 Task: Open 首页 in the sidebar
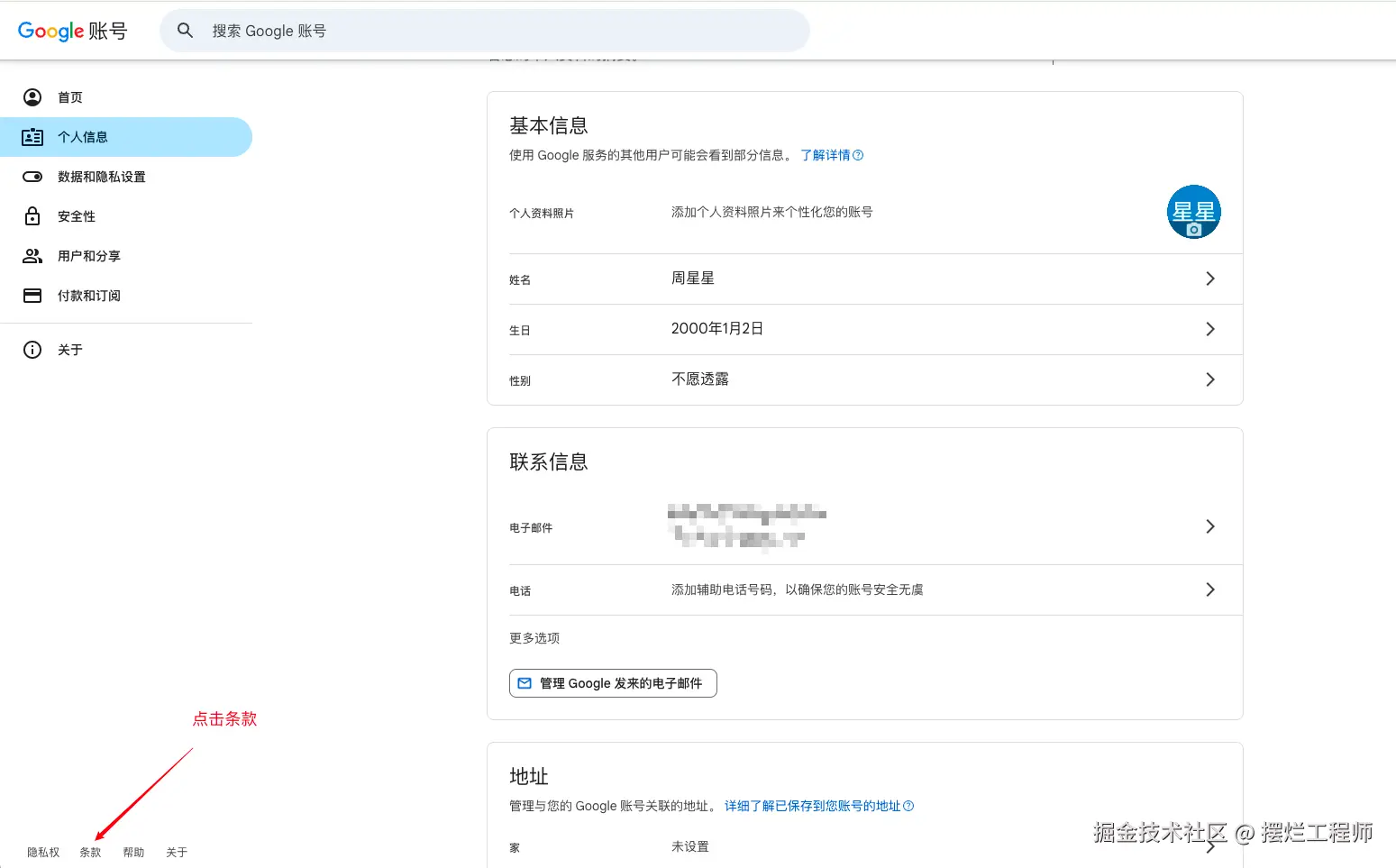[x=126, y=97]
